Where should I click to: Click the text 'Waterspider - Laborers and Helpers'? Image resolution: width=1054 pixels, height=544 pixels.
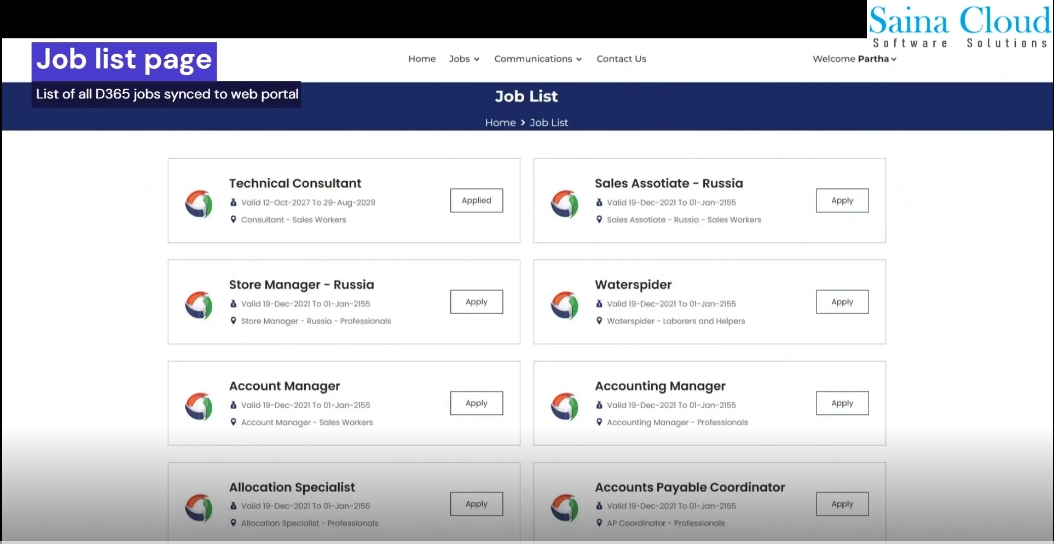[676, 321]
